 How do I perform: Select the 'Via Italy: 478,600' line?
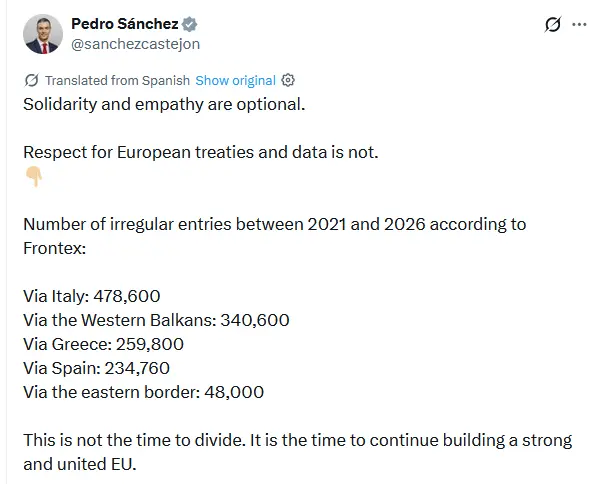(x=92, y=296)
